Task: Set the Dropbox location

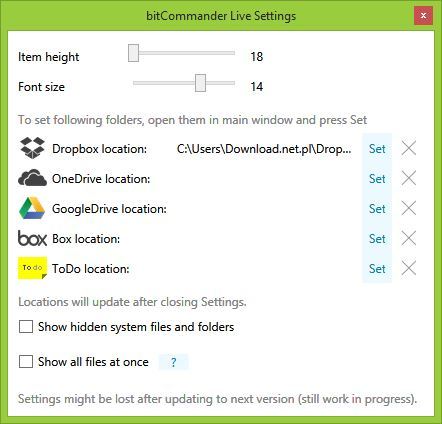Action: (x=377, y=148)
